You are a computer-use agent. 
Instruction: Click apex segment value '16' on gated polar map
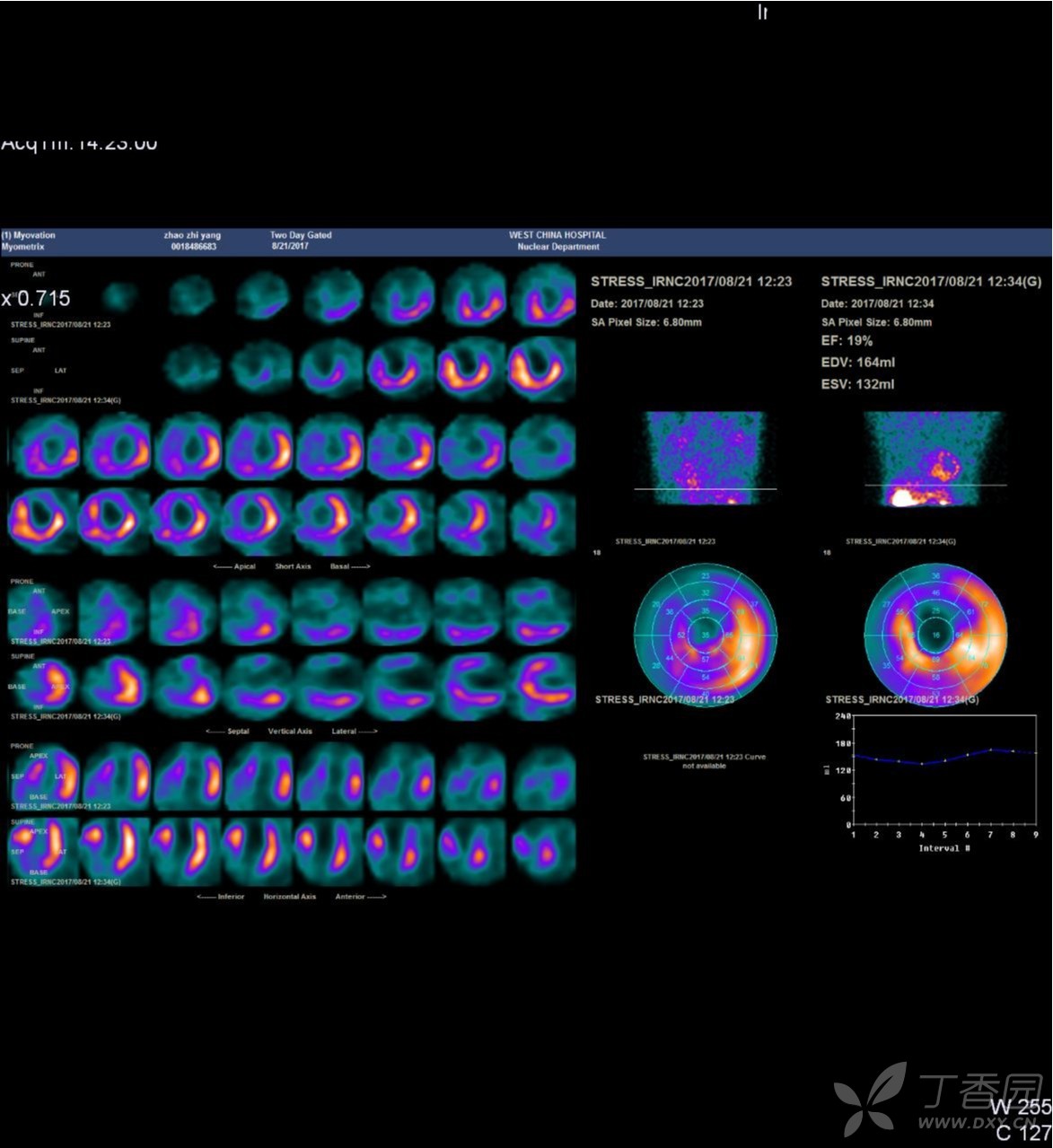(935, 635)
